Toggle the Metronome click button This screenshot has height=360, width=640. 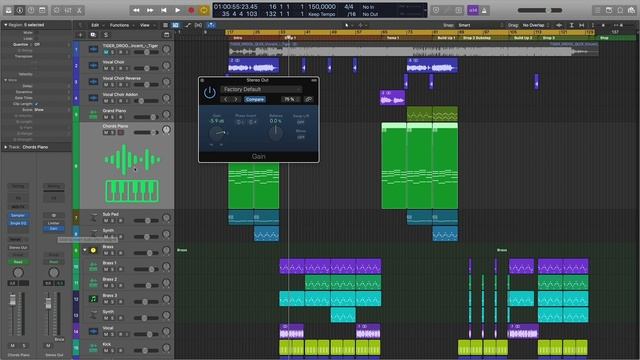coord(484,10)
